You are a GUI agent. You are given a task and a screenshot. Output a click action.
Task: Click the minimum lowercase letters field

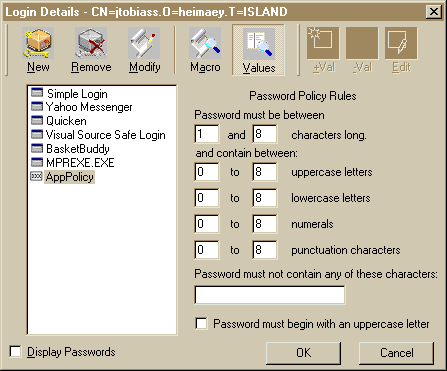(207, 198)
